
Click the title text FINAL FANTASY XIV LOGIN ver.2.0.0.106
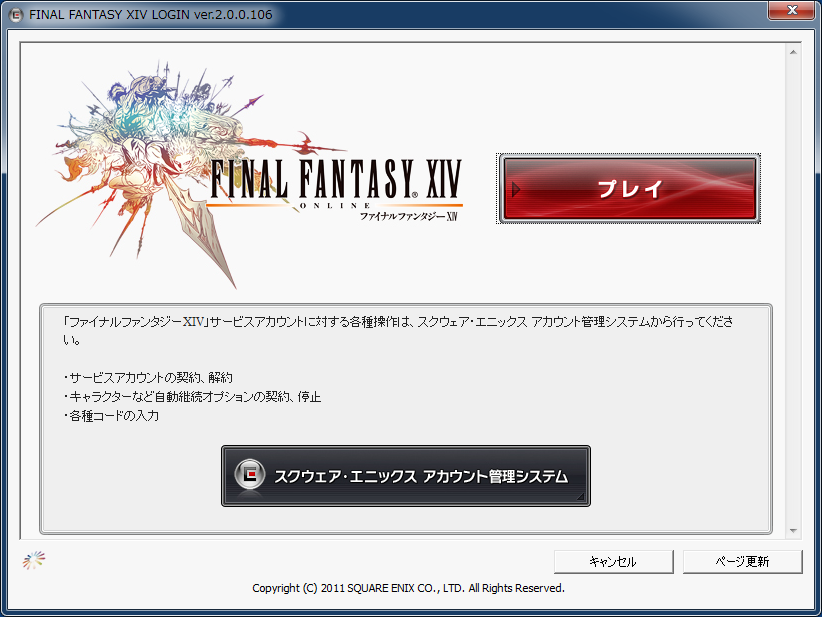pos(150,15)
